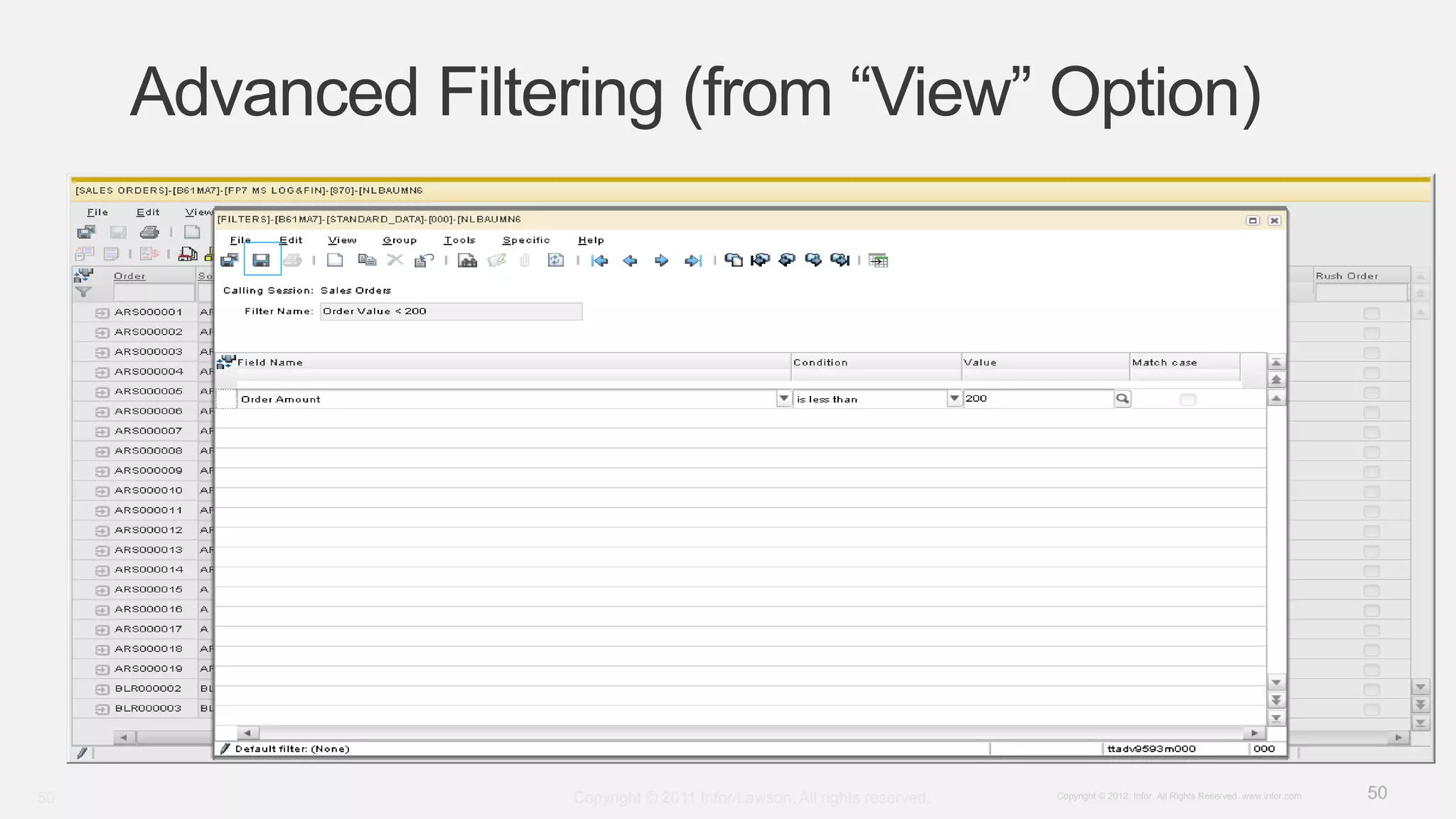Jump to last record arrow icon
Viewport: 1456px width, 819px height.
(693, 261)
